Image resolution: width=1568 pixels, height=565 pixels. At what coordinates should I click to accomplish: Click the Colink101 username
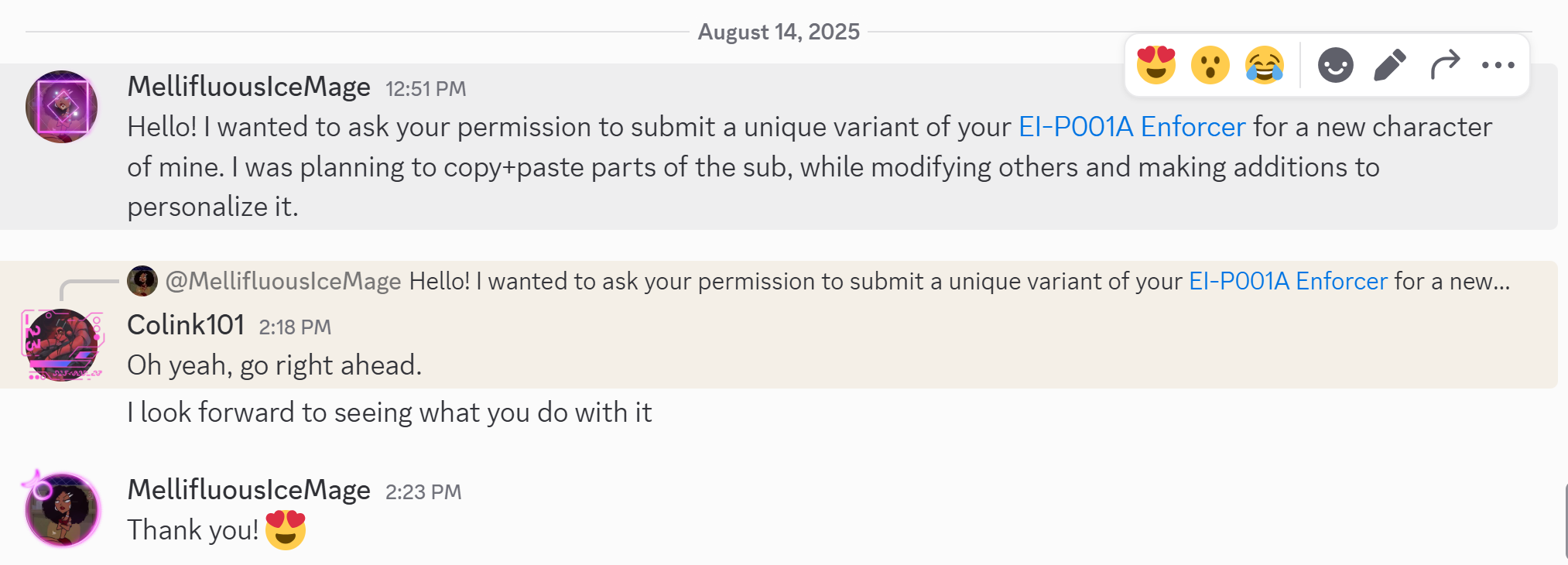[x=186, y=325]
